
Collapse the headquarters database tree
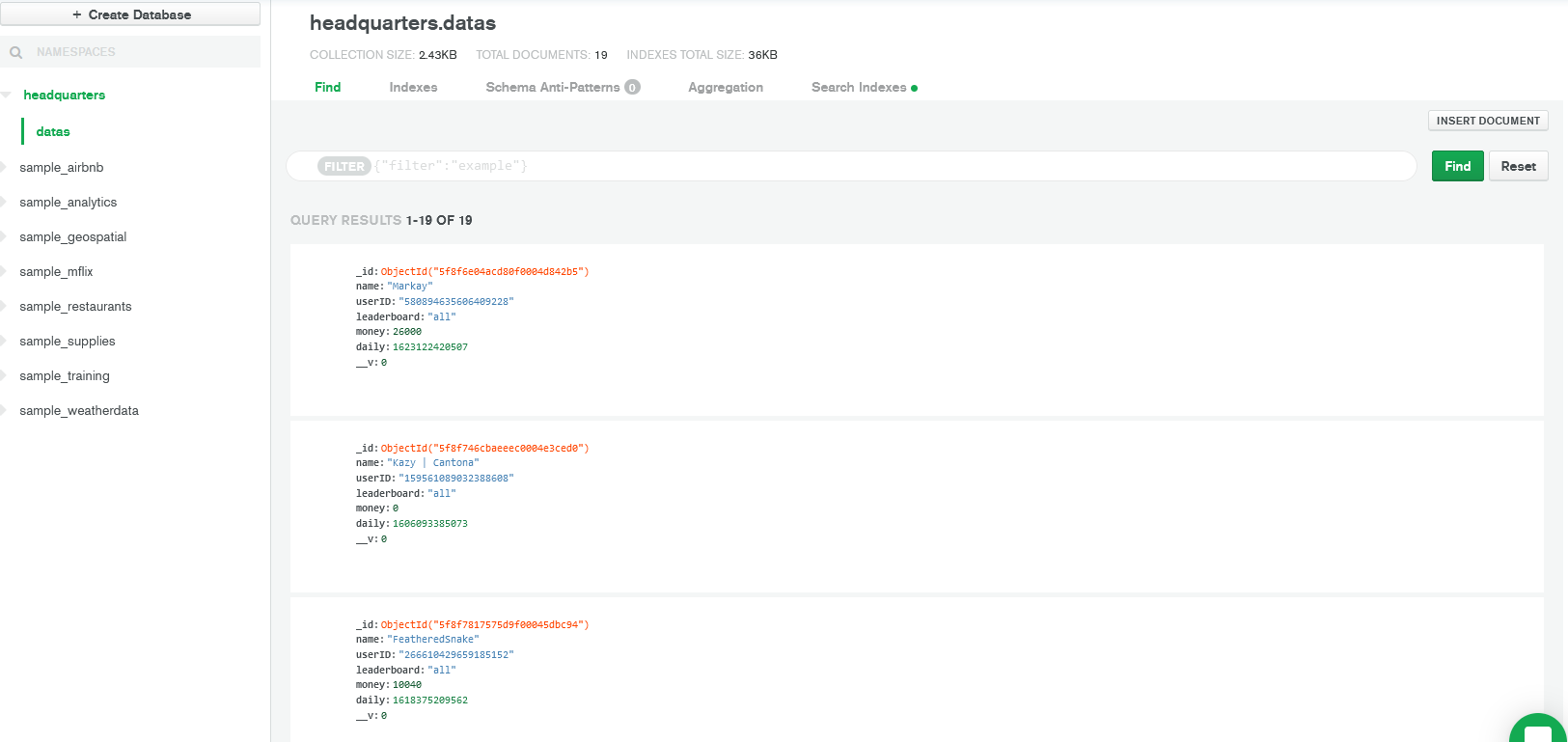6,95
